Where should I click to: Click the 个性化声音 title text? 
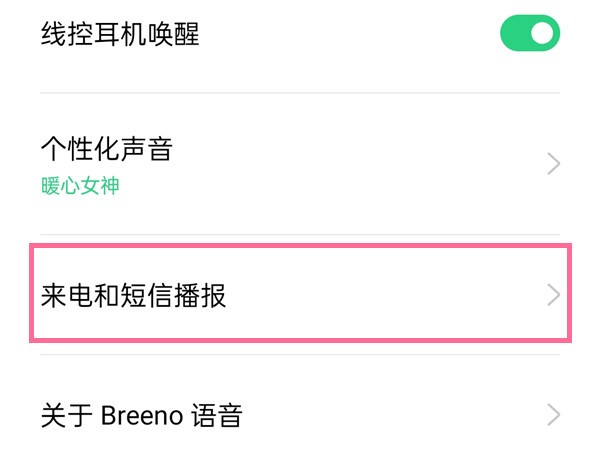pos(107,150)
